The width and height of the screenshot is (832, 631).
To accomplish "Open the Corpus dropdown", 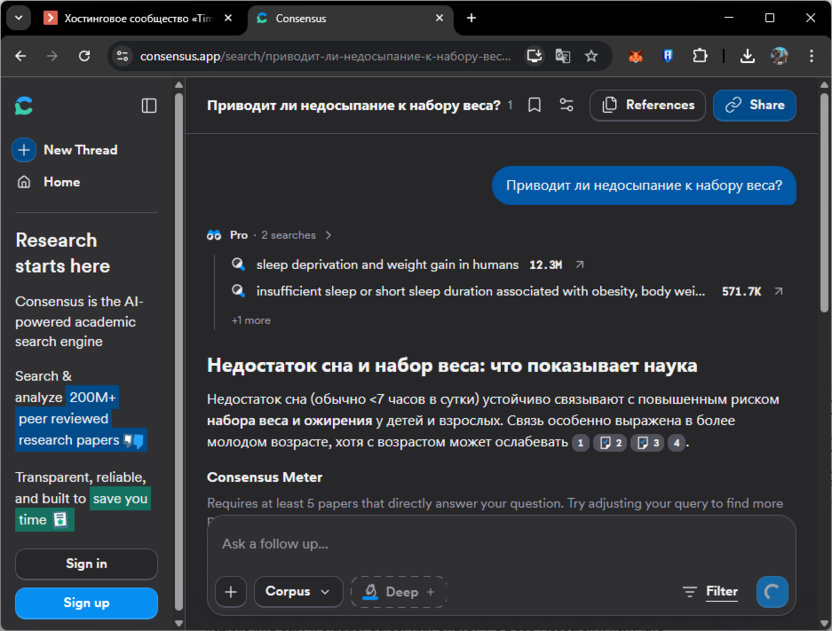I will tap(299, 592).
